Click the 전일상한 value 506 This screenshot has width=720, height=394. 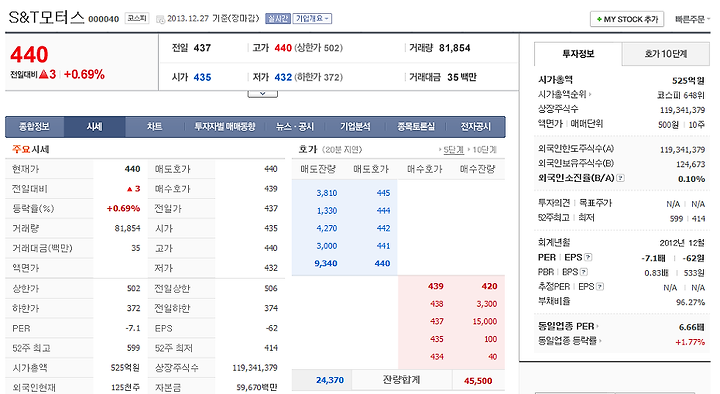click(x=271, y=288)
